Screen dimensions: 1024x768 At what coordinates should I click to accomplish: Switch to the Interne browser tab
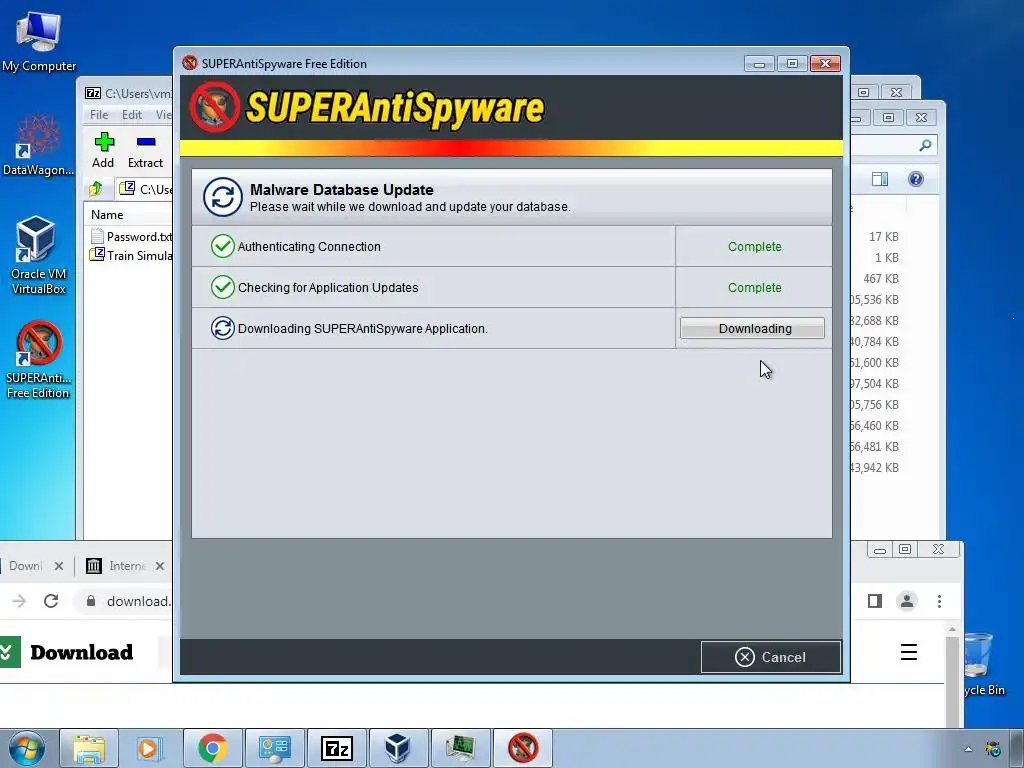click(x=120, y=566)
